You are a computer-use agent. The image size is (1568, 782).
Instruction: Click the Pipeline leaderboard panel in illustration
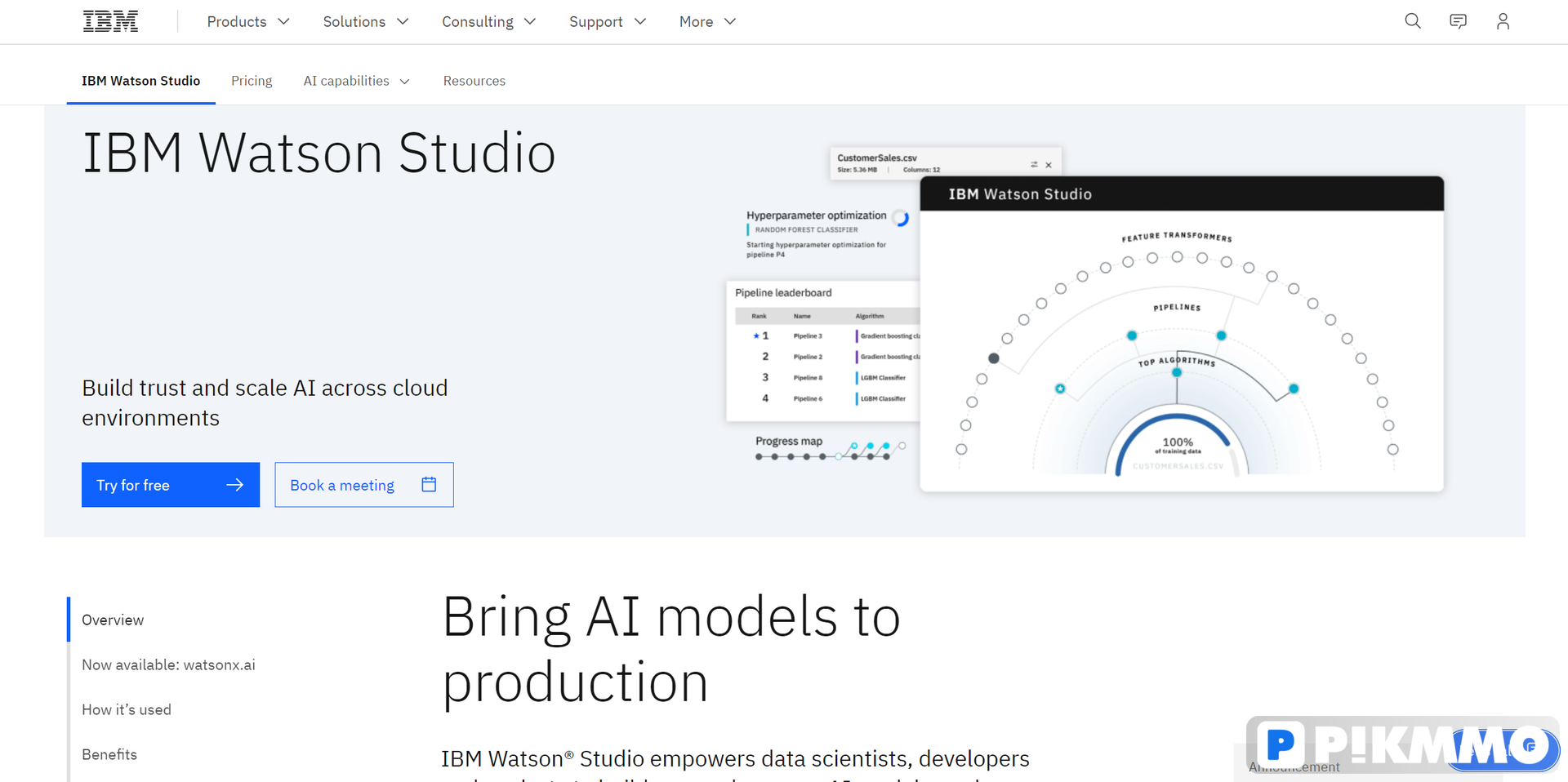[823, 351]
